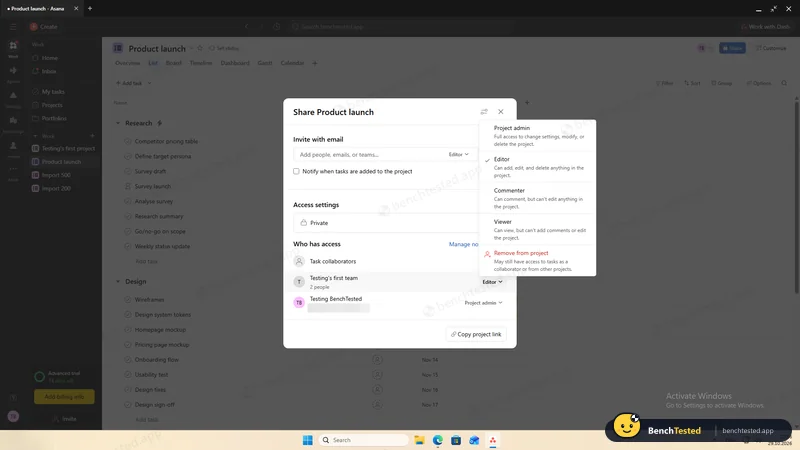
Task: Choose Viewer role from menu
Action: coord(538,229)
